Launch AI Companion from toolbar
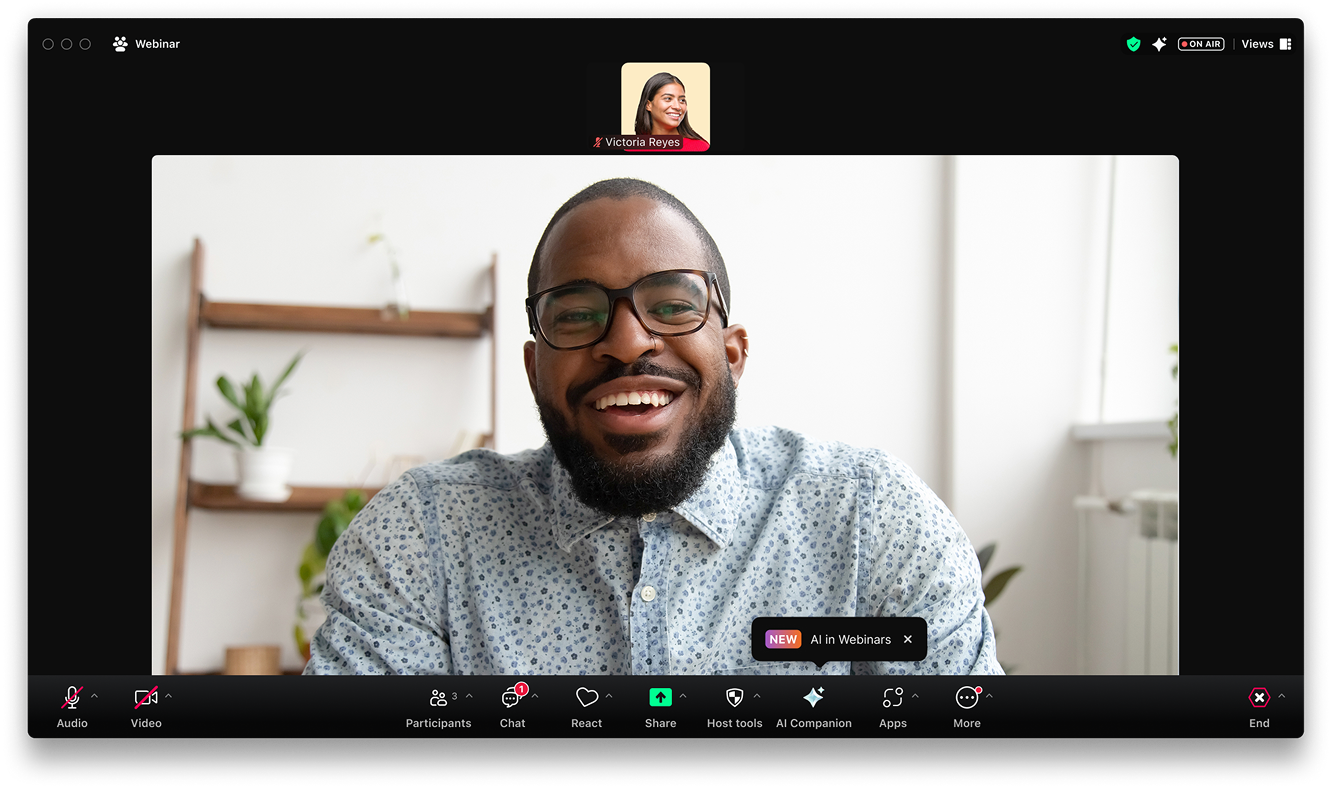This screenshot has width=1332, height=789. pyautogui.click(x=814, y=698)
